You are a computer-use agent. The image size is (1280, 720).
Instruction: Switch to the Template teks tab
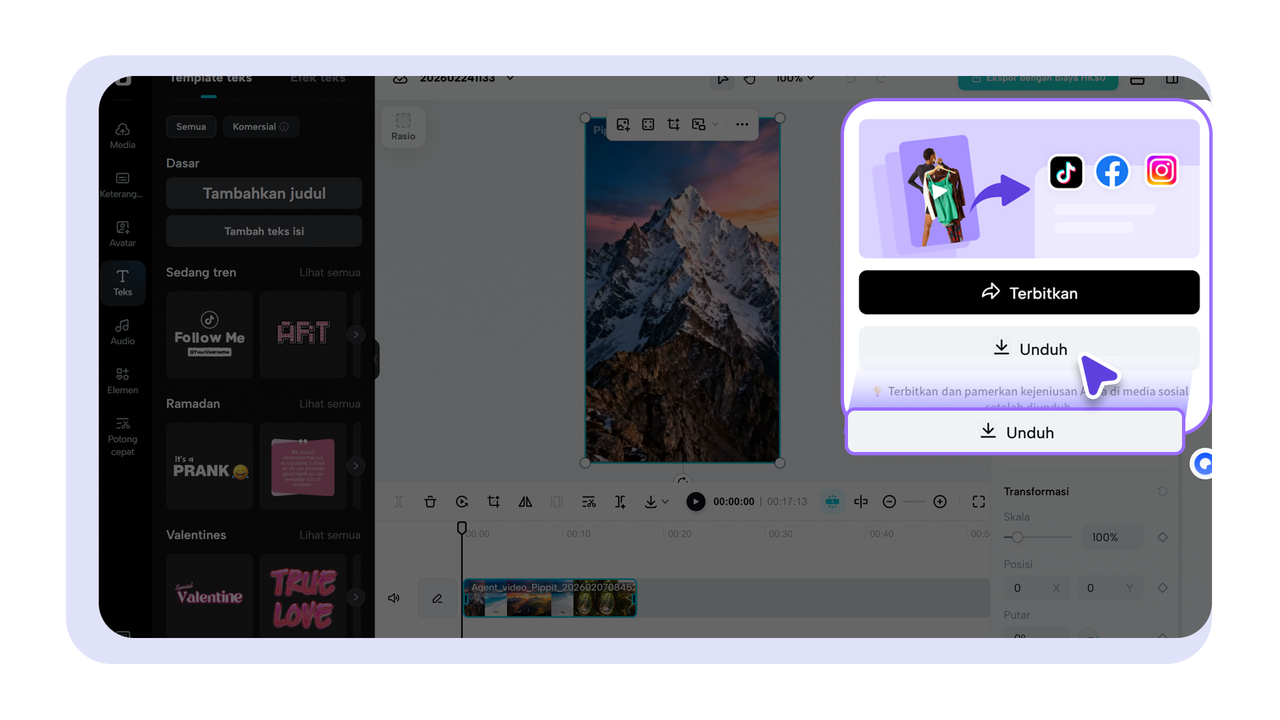[209, 81]
